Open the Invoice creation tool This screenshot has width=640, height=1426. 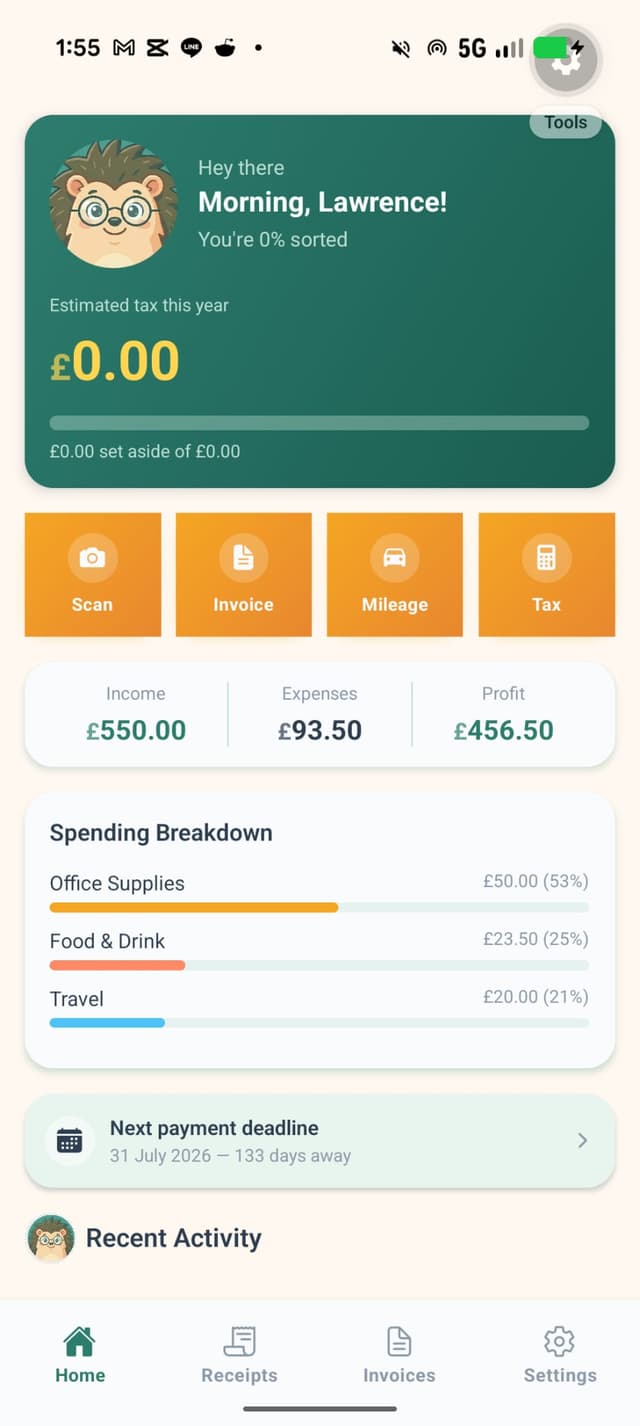pos(243,574)
